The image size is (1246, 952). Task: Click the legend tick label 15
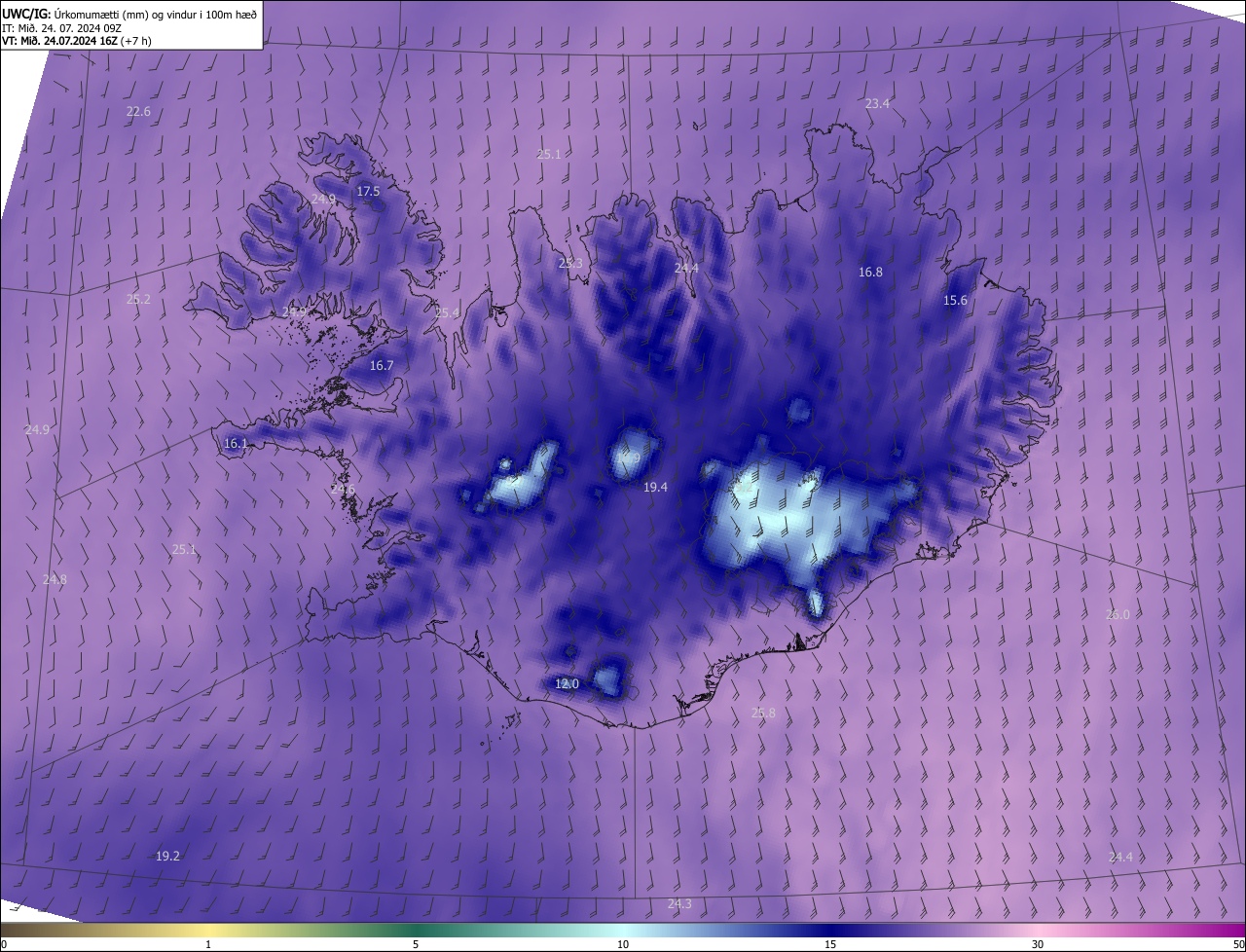830,945
